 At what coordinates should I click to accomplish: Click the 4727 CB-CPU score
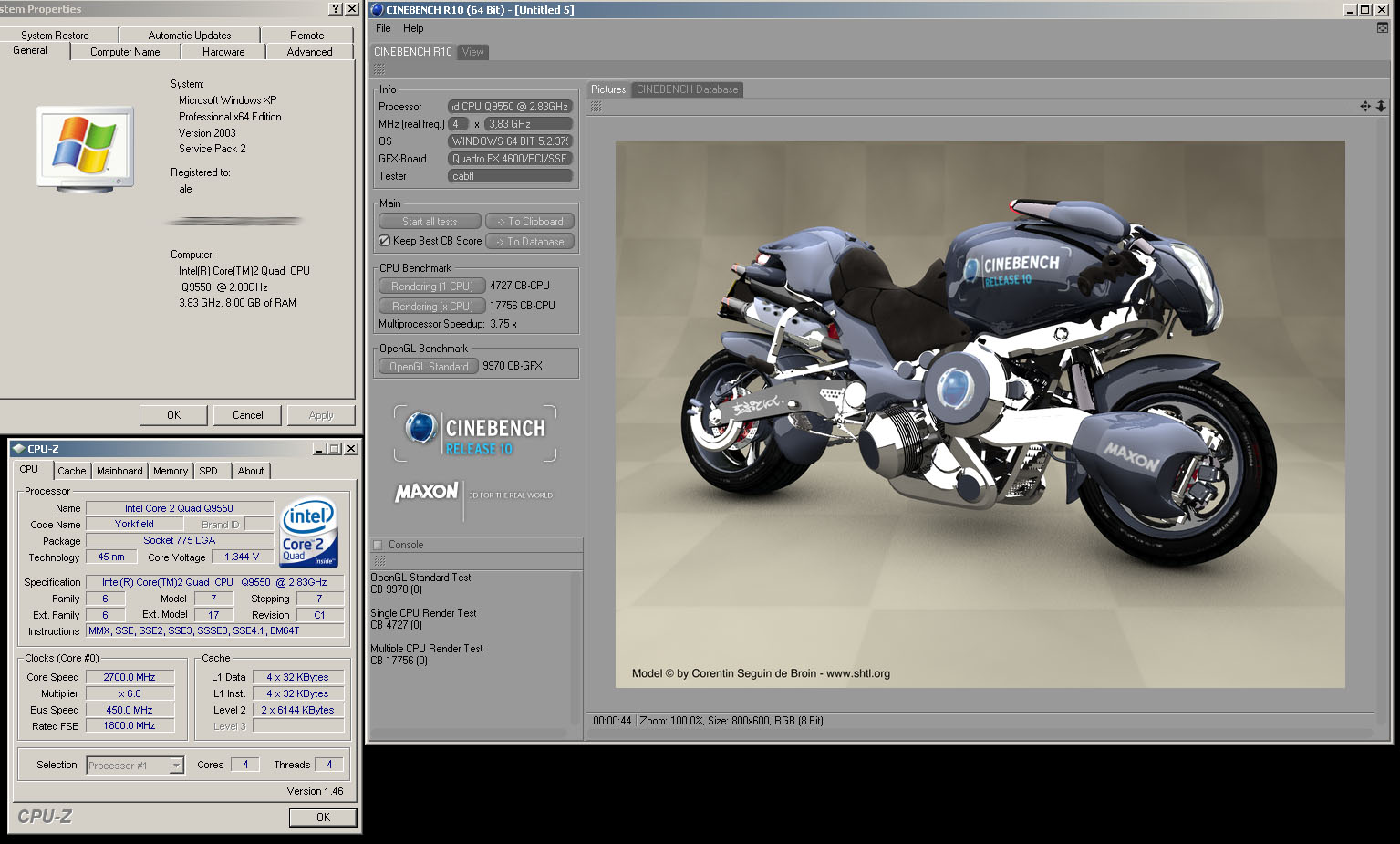point(520,286)
